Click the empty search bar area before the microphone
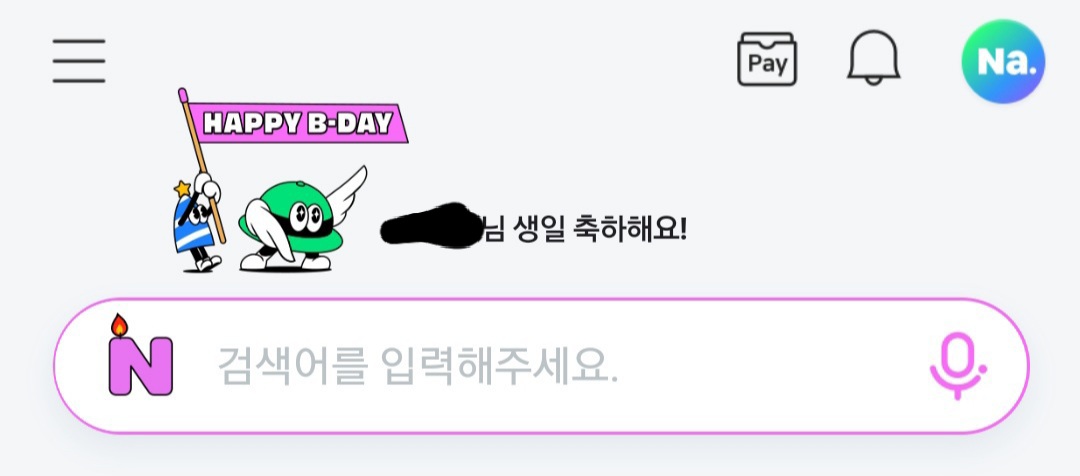1080x476 pixels. pos(771,366)
